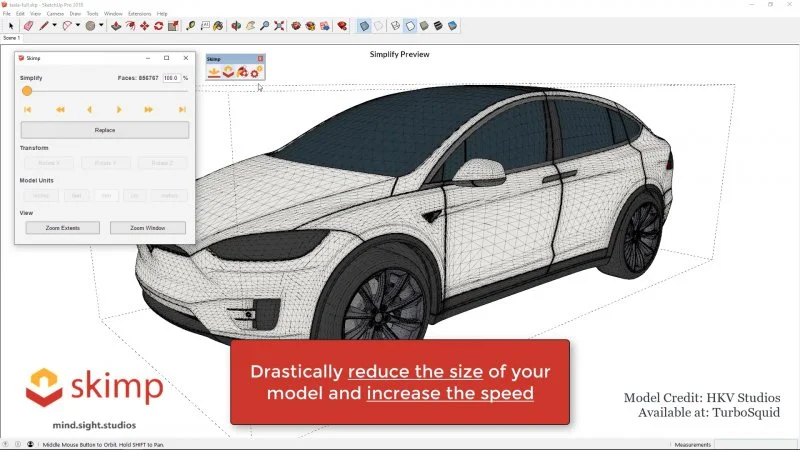Open the File menu
This screenshot has width=800, height=450.
tap(7, 14)
